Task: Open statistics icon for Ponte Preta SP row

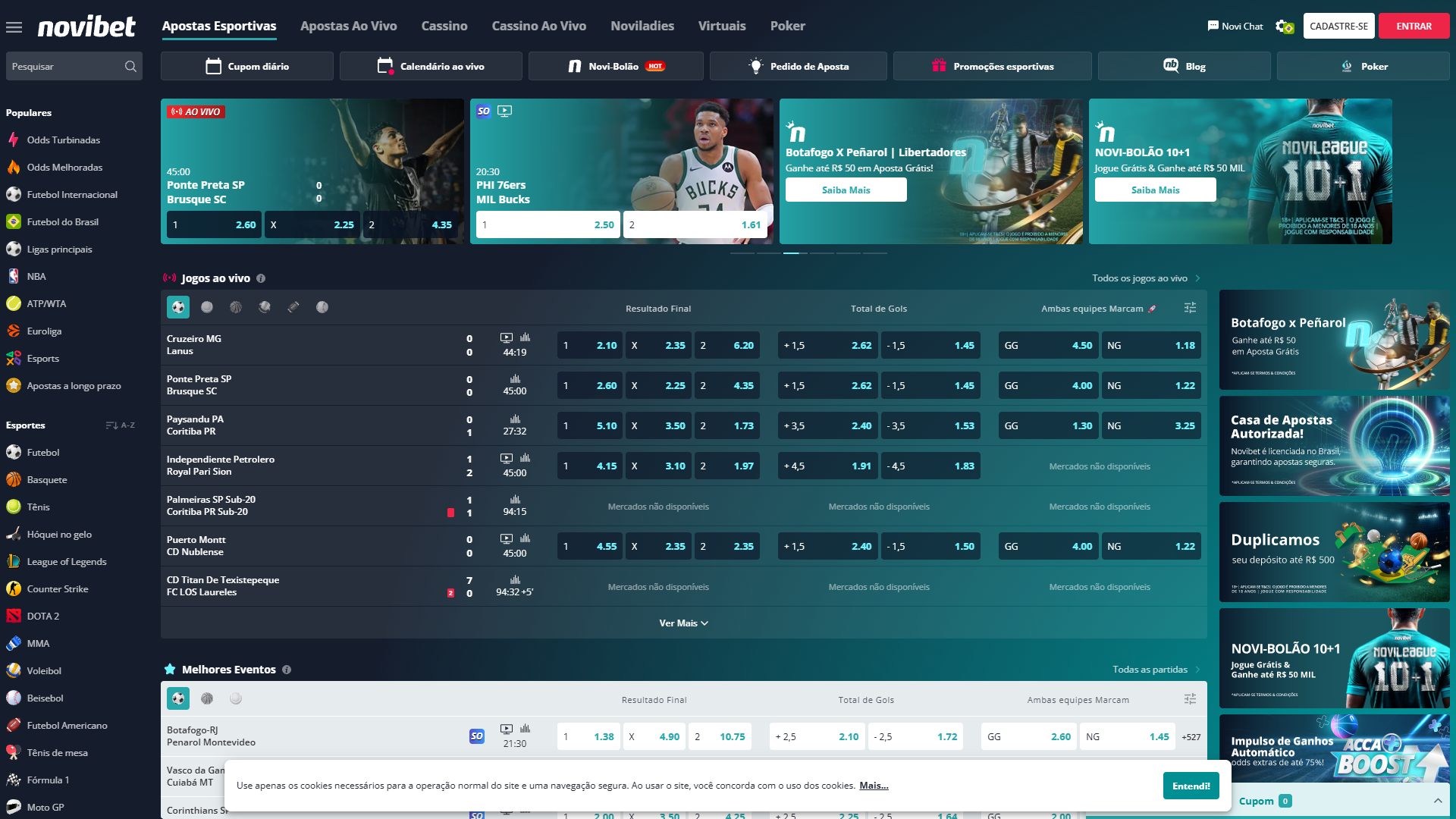Action: pyautogui.click(x=515, y=378)
